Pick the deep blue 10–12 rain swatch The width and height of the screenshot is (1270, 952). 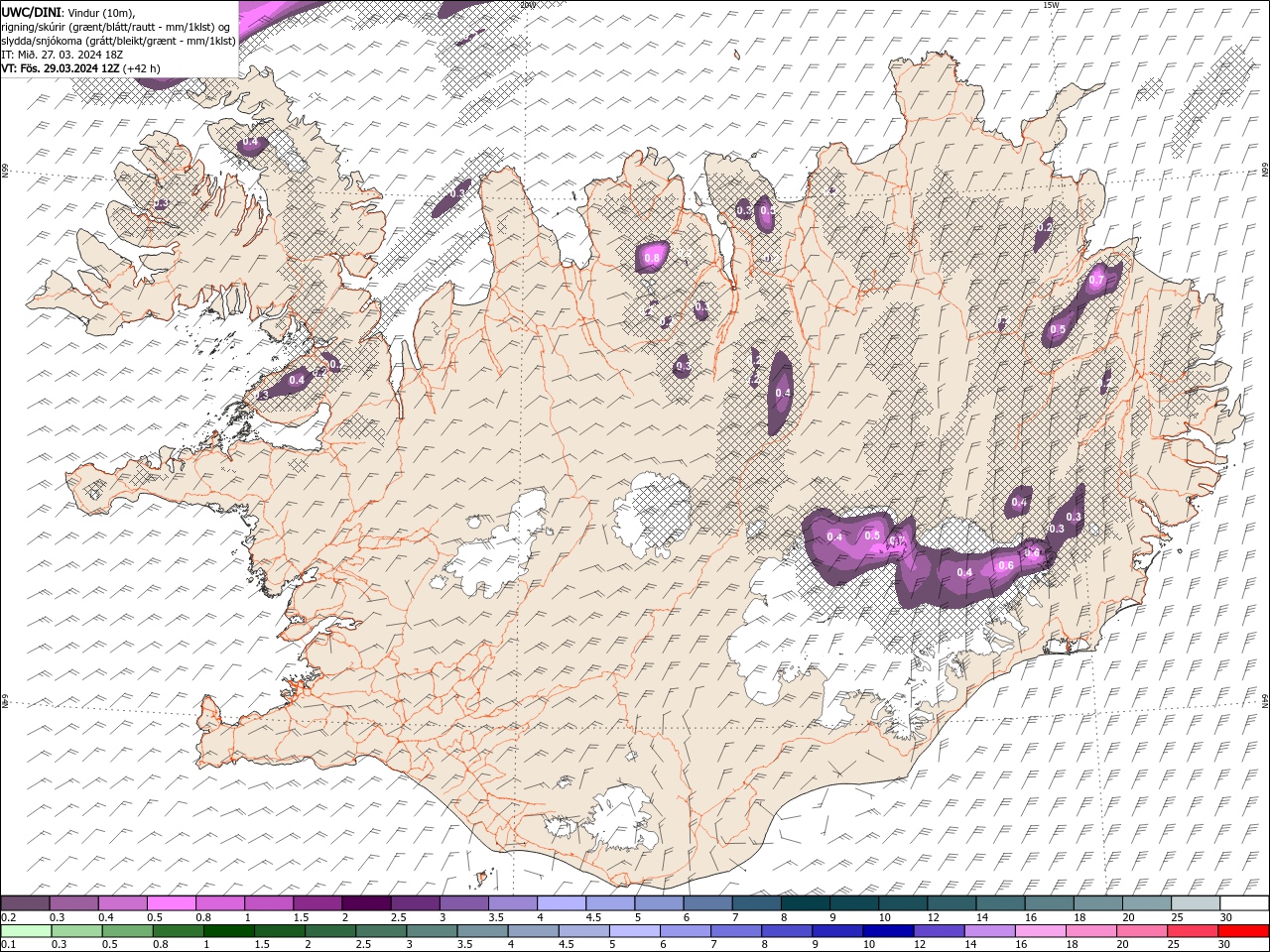[889, 931]
